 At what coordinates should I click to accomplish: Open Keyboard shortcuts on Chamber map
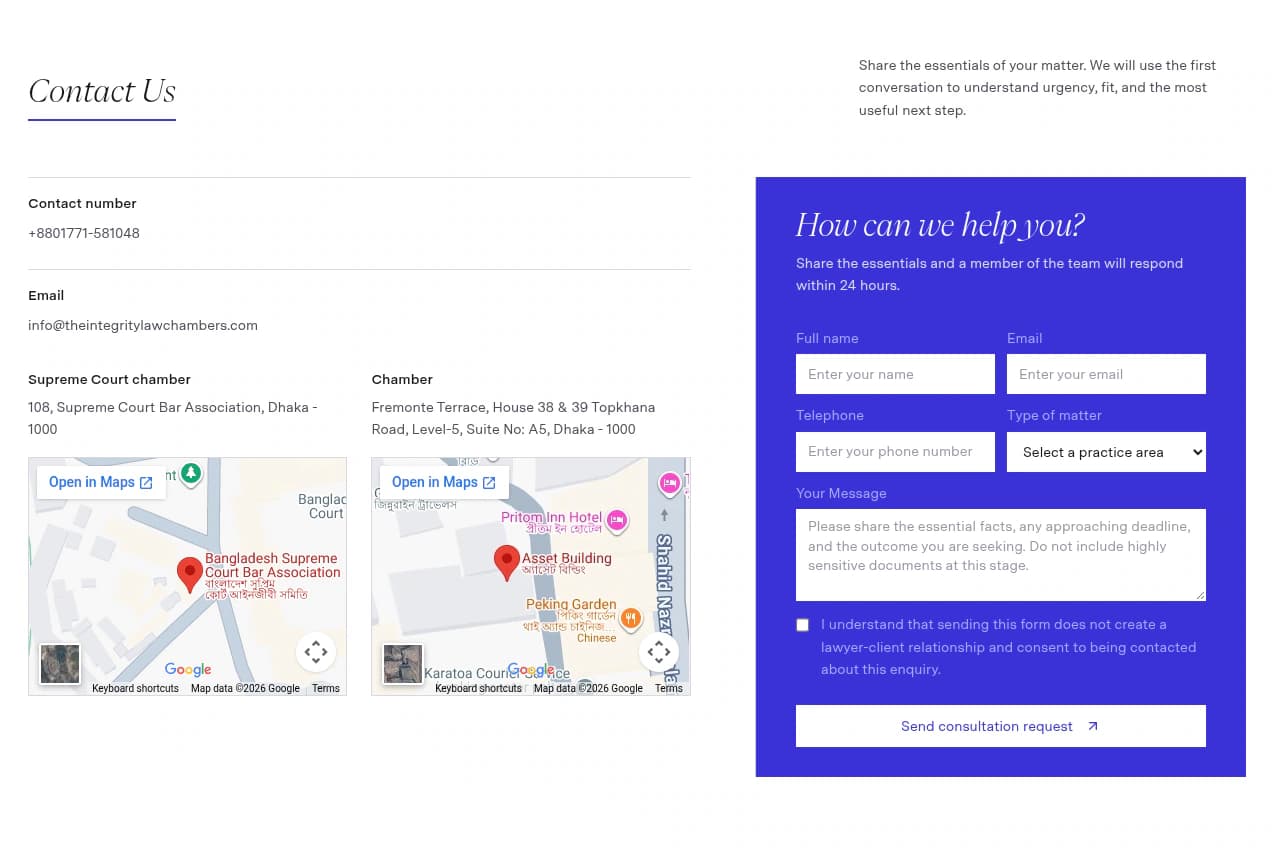(x=478, y=688)
